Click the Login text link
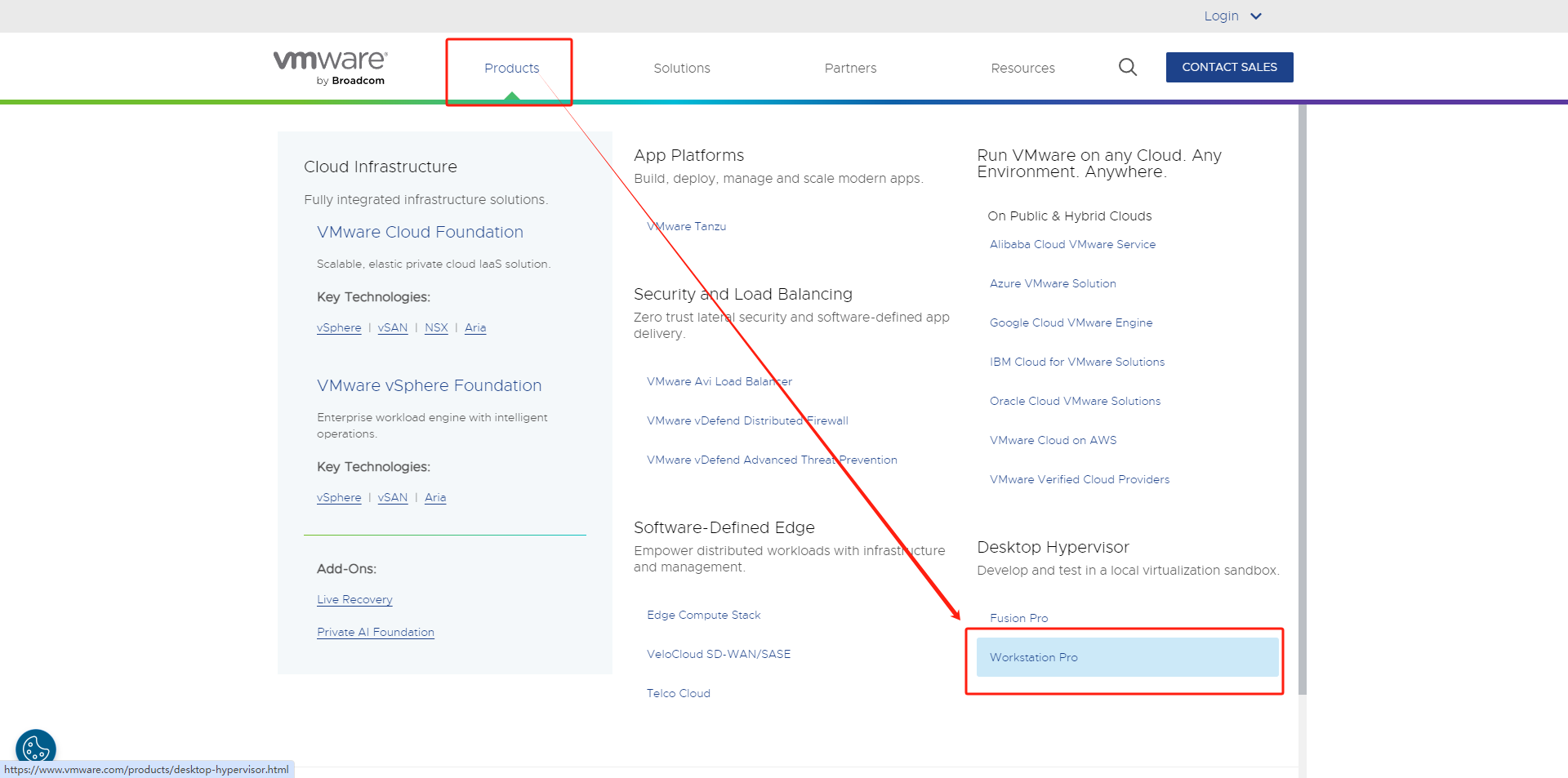Screen dimensions: 1568x778 pos(1221,16)
